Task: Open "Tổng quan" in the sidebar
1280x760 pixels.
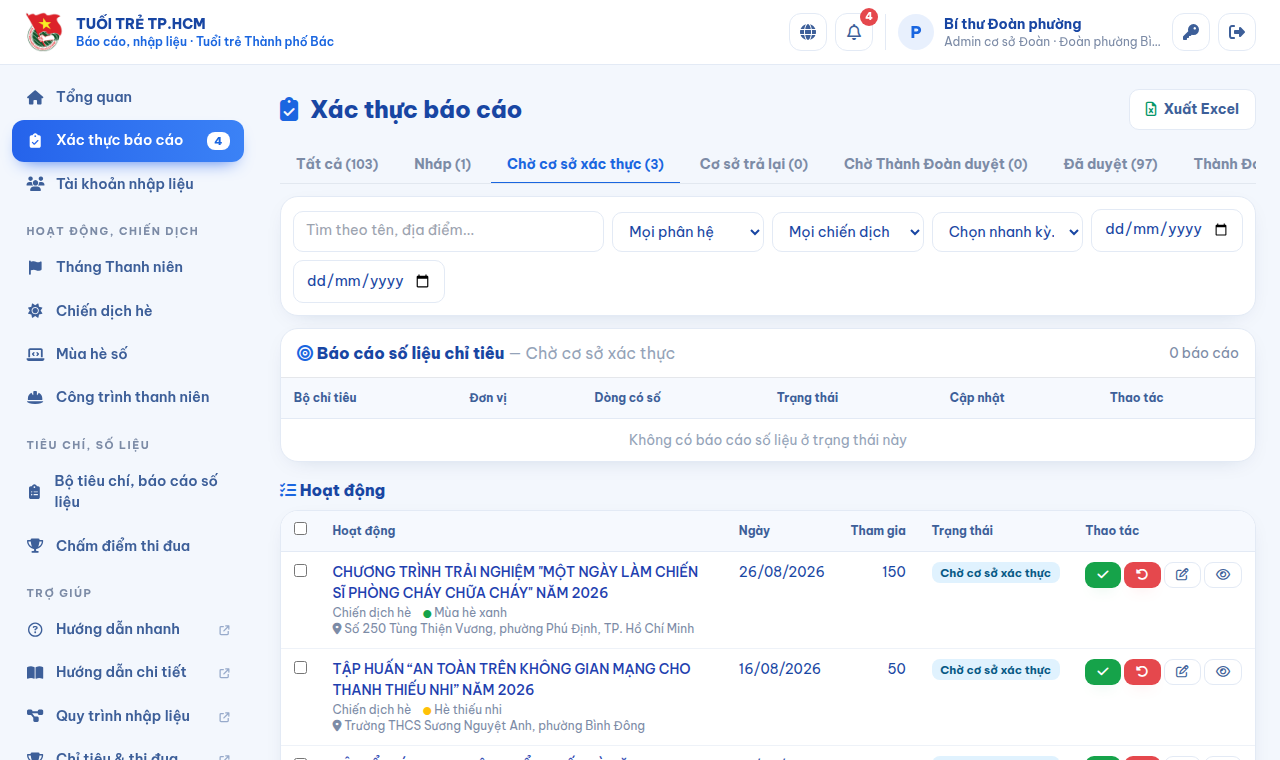Action: pyautogui.click(x=128, y=97)
